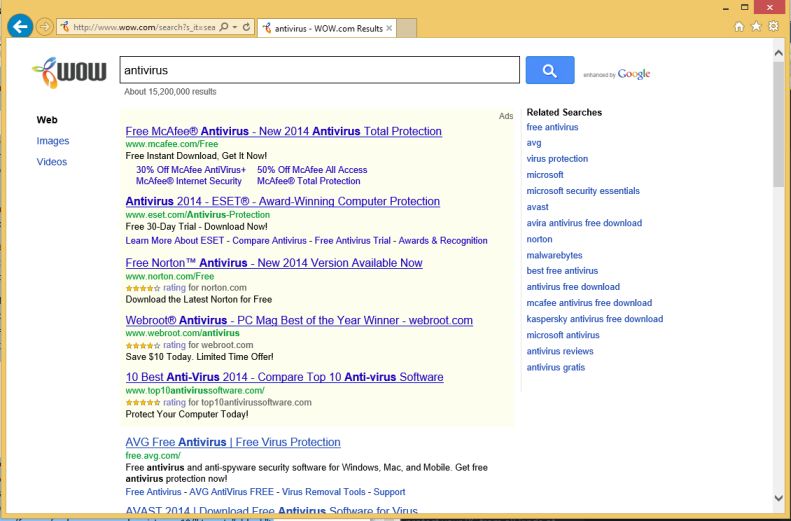791x521 pixels.
Task: Click related search microsoft security essentials
Action: point(583,191)
